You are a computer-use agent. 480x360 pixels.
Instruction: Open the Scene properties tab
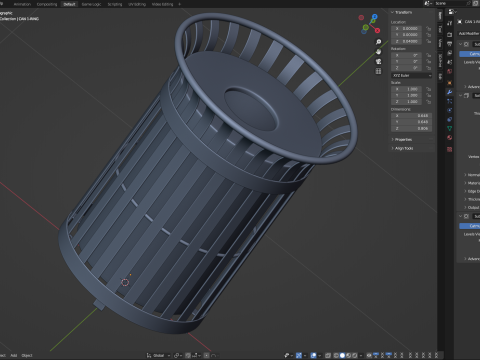(x=449, y=62)
